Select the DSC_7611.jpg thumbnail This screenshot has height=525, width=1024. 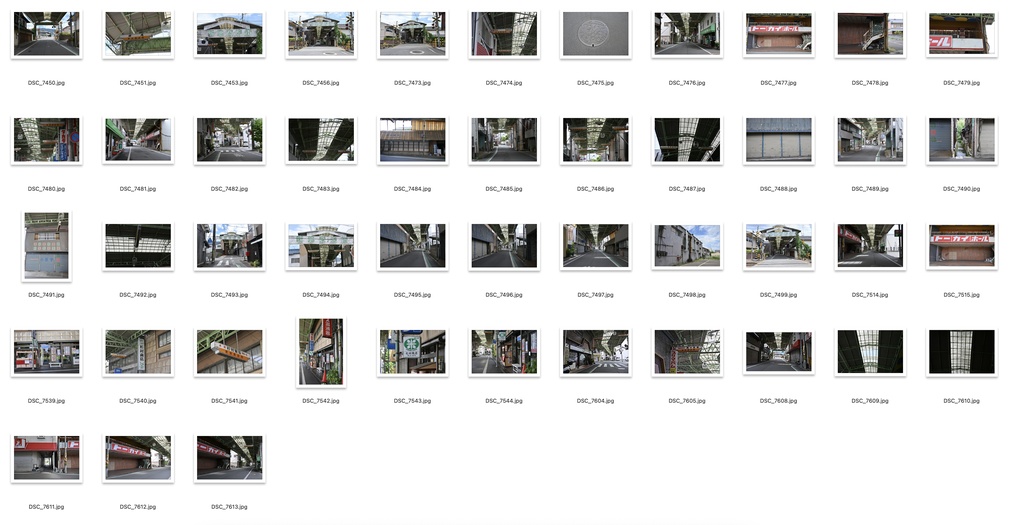click(x=46, y=458)
